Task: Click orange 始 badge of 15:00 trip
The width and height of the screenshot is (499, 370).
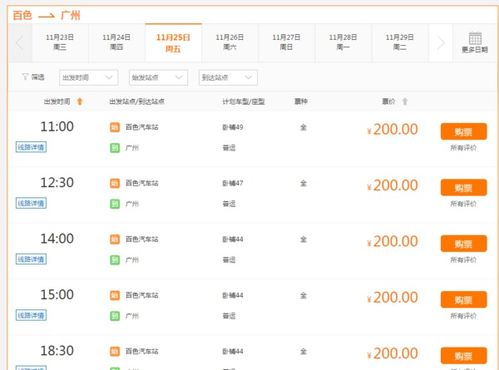Action: [x=115, y=295]
